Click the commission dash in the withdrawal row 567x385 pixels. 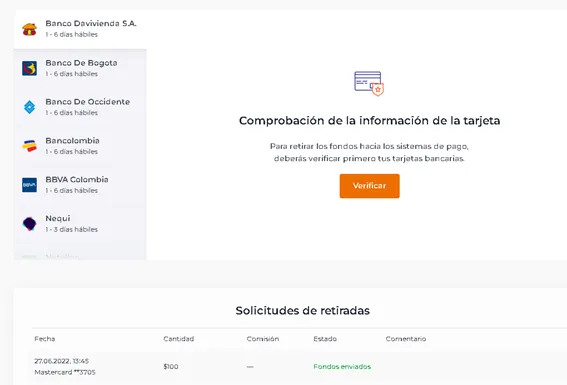click(x=250, y=367)
